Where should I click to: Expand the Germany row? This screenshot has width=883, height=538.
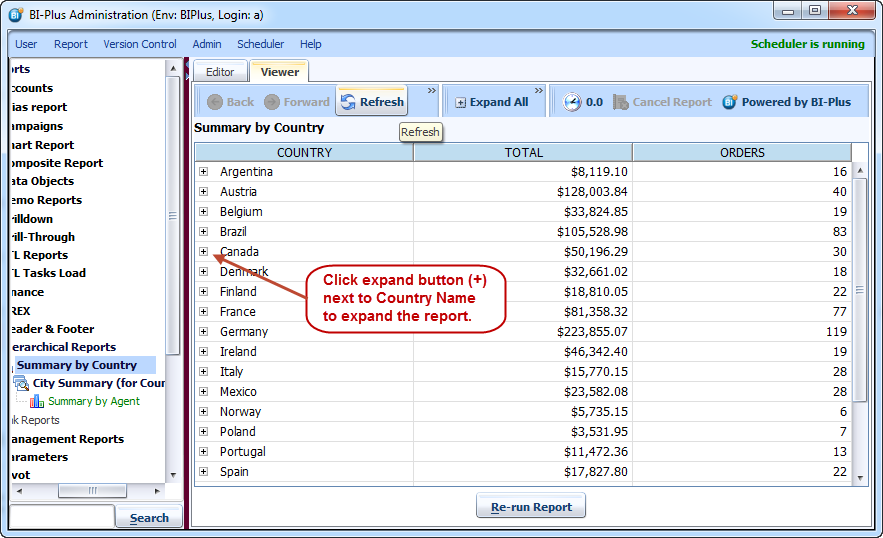(203, 332)
